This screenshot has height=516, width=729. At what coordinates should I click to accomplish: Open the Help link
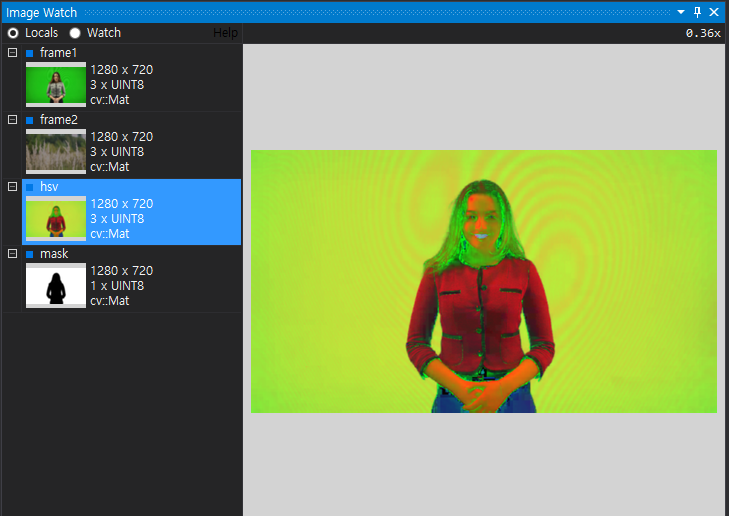225,33
